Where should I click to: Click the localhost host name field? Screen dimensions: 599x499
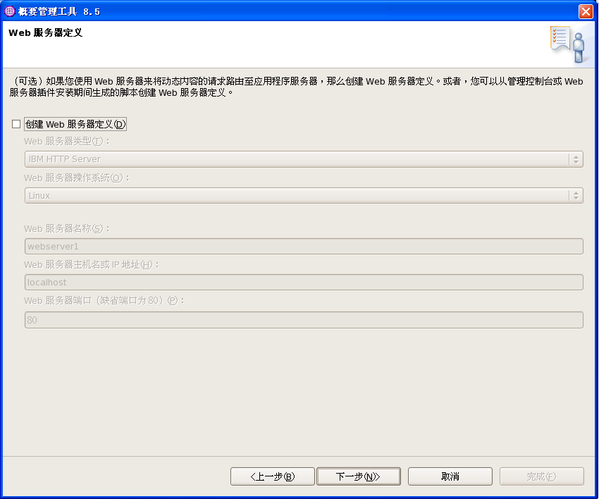[x=304, y=282]
